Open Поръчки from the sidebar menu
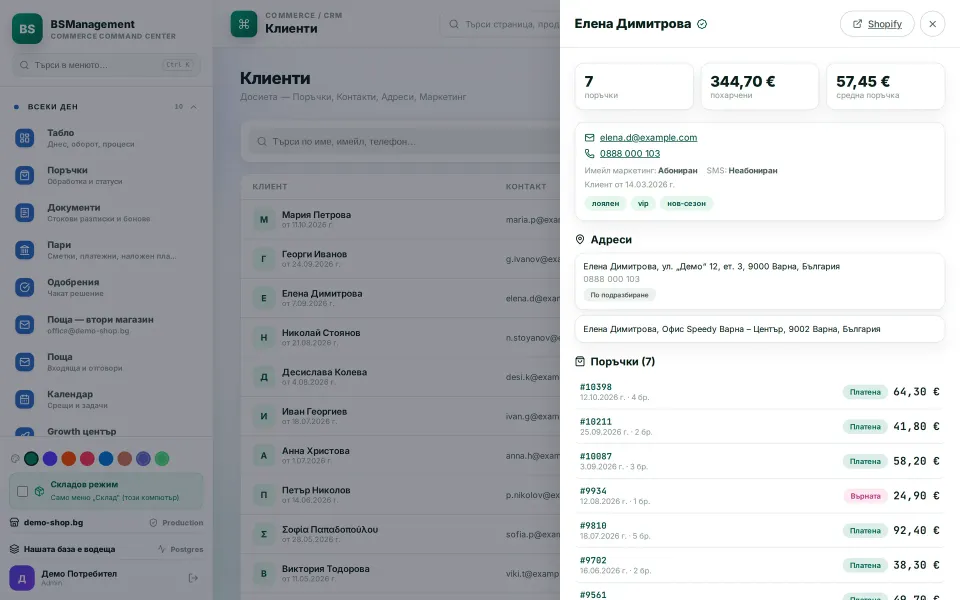The width and height of the screenshot is (960, 600). (x=106, y=175)
